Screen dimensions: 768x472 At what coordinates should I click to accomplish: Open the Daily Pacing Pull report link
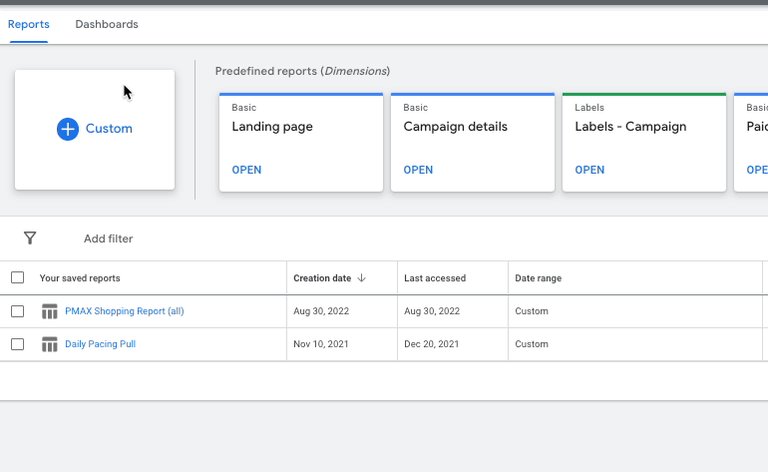(100, 344)
